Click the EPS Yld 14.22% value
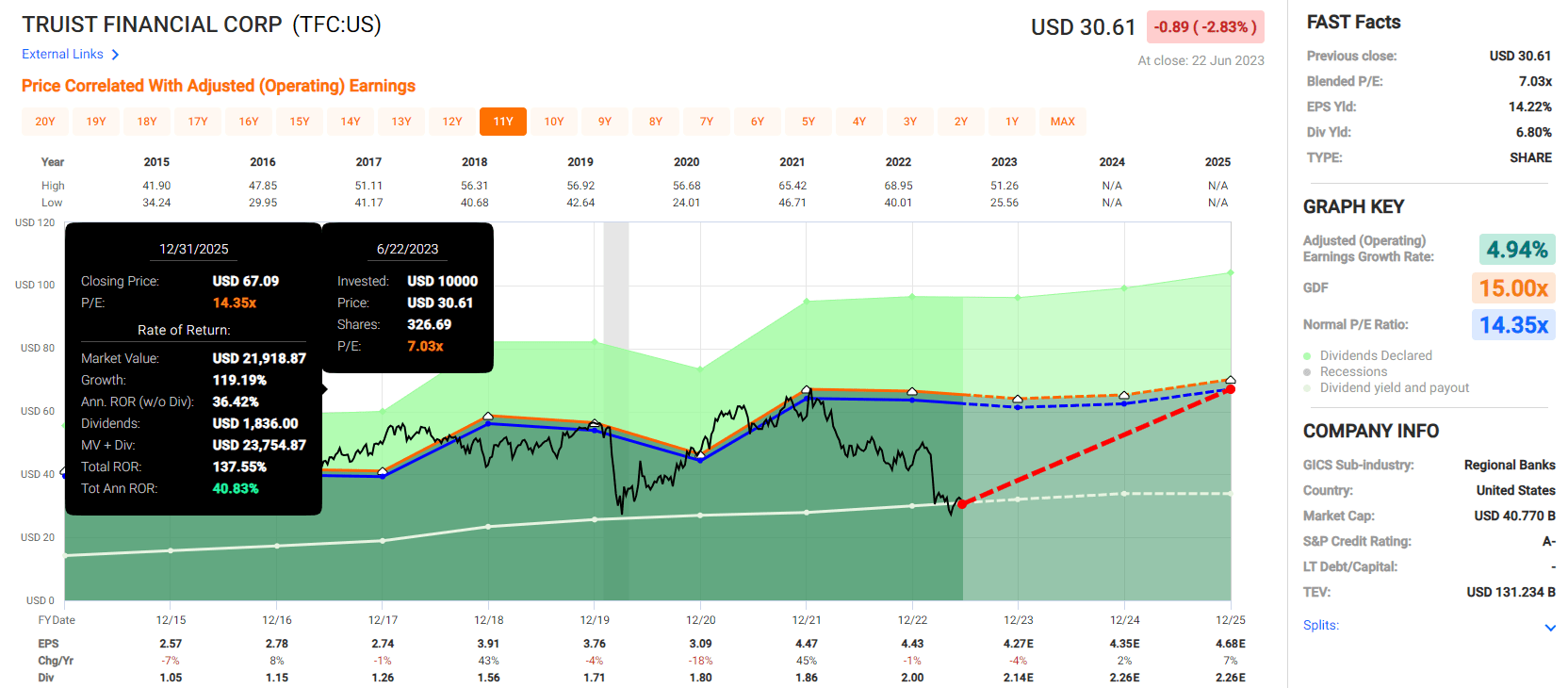This screenshot has width=1568, height=688. (x=1530, y=106)
